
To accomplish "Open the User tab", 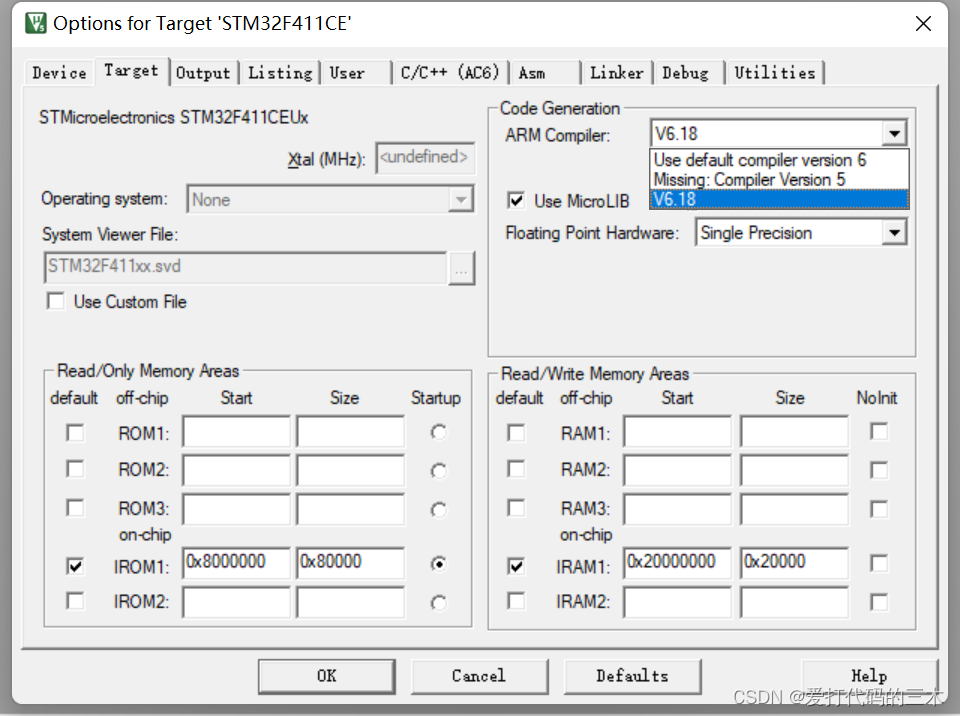I will (357, 73).
